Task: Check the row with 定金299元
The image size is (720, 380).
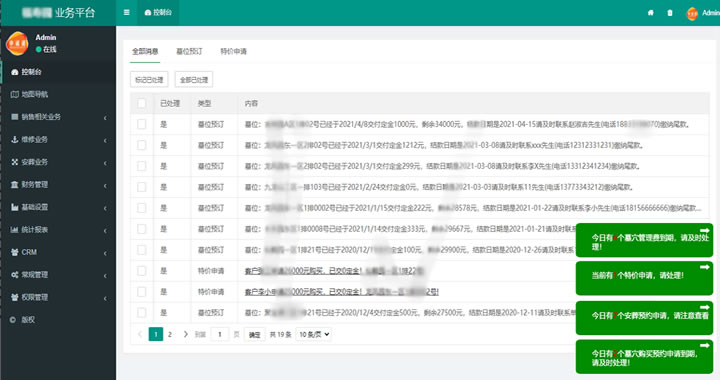Action: tap(141, 166)
